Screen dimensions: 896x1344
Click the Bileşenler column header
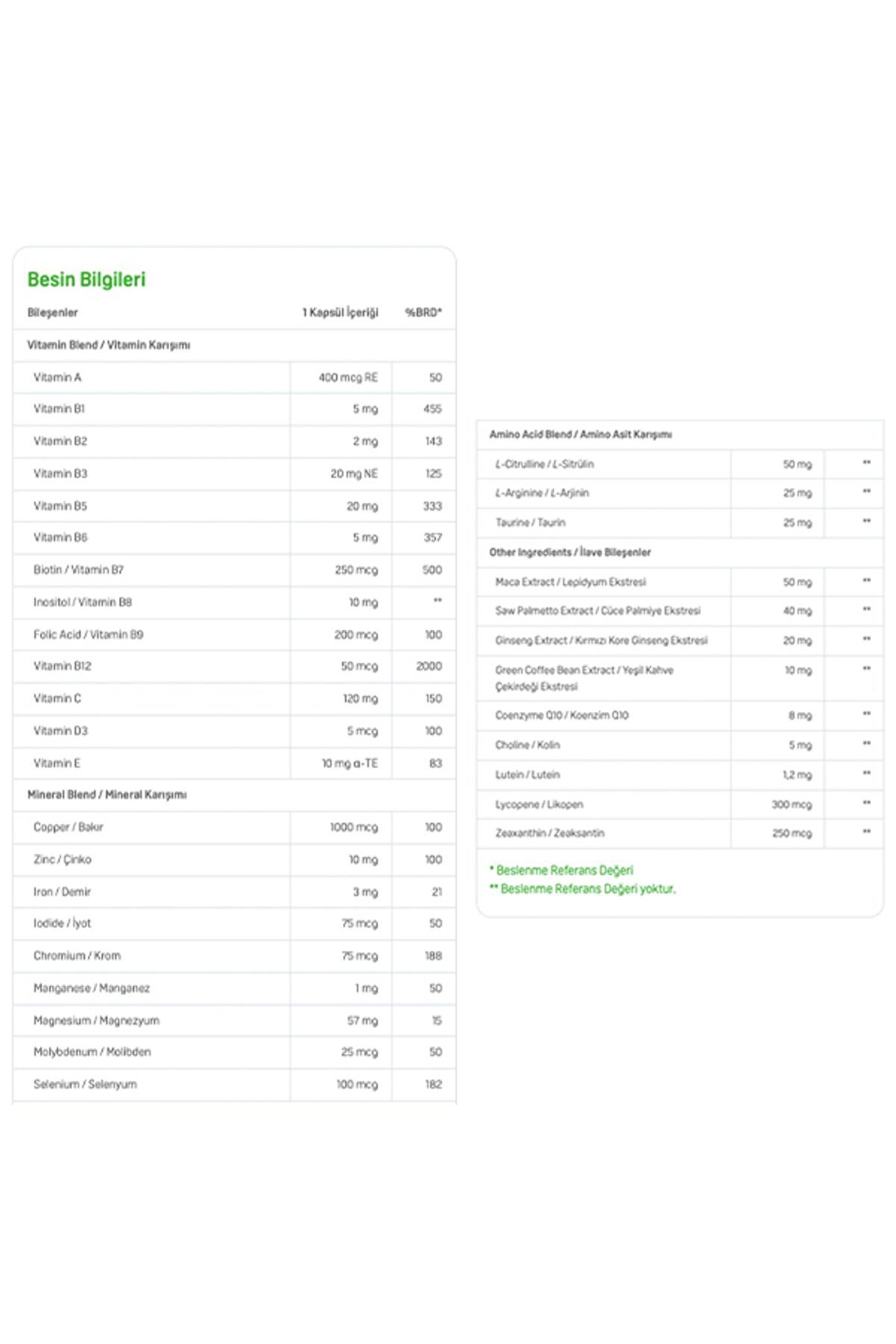[52, 312]
